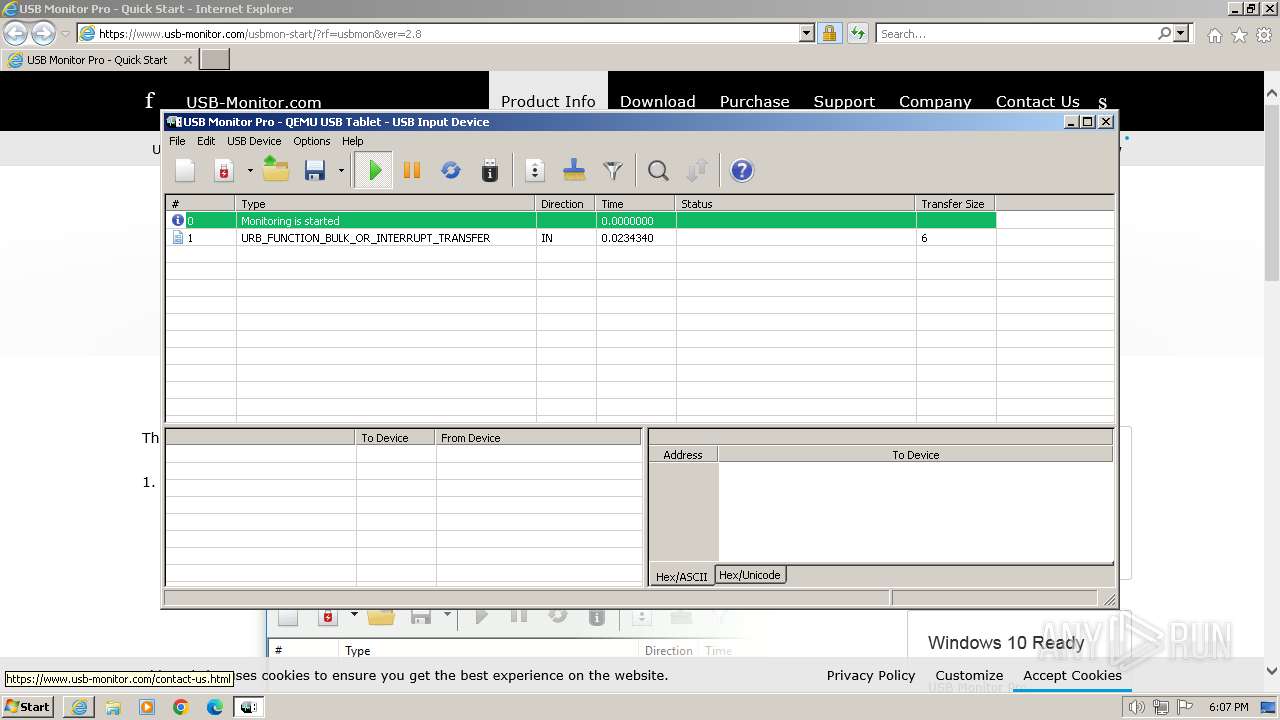
Task: Click the Open folder toolbar icon
Action: click(x=276, y=171)
